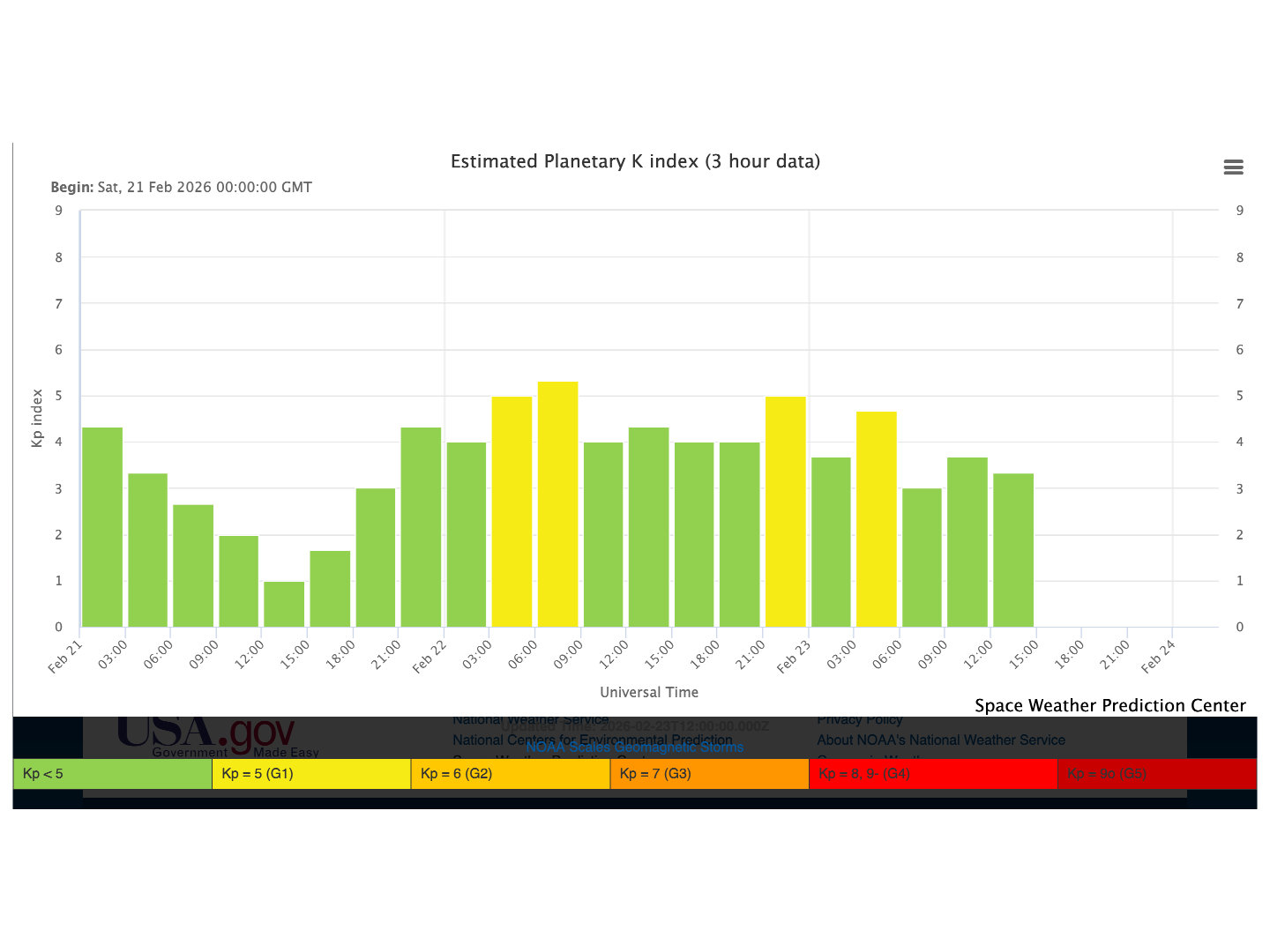Click the red Kp = 8, 9- (G4) box

(x=932, y=774)
